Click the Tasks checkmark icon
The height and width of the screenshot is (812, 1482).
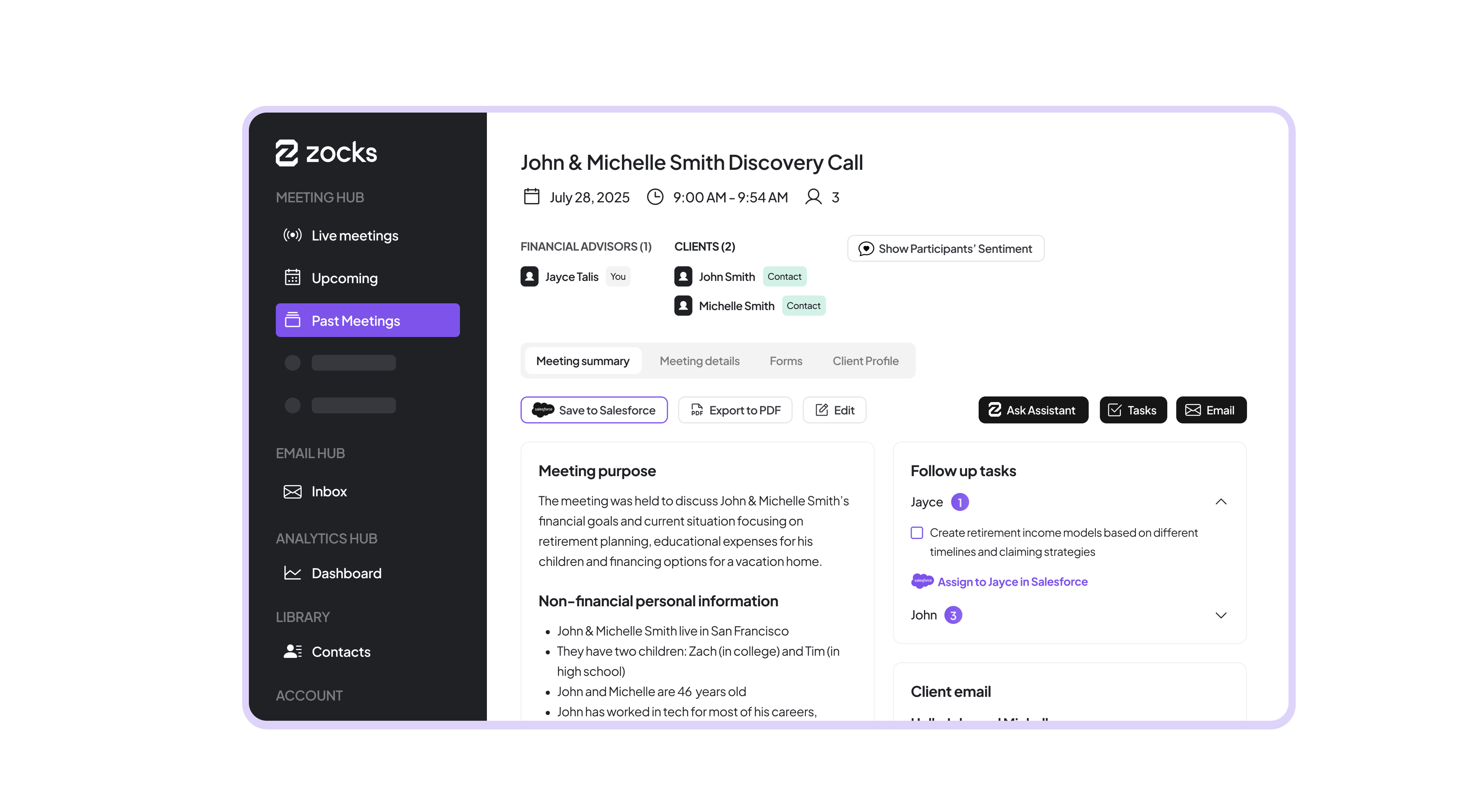click(x=1114, y=410)
